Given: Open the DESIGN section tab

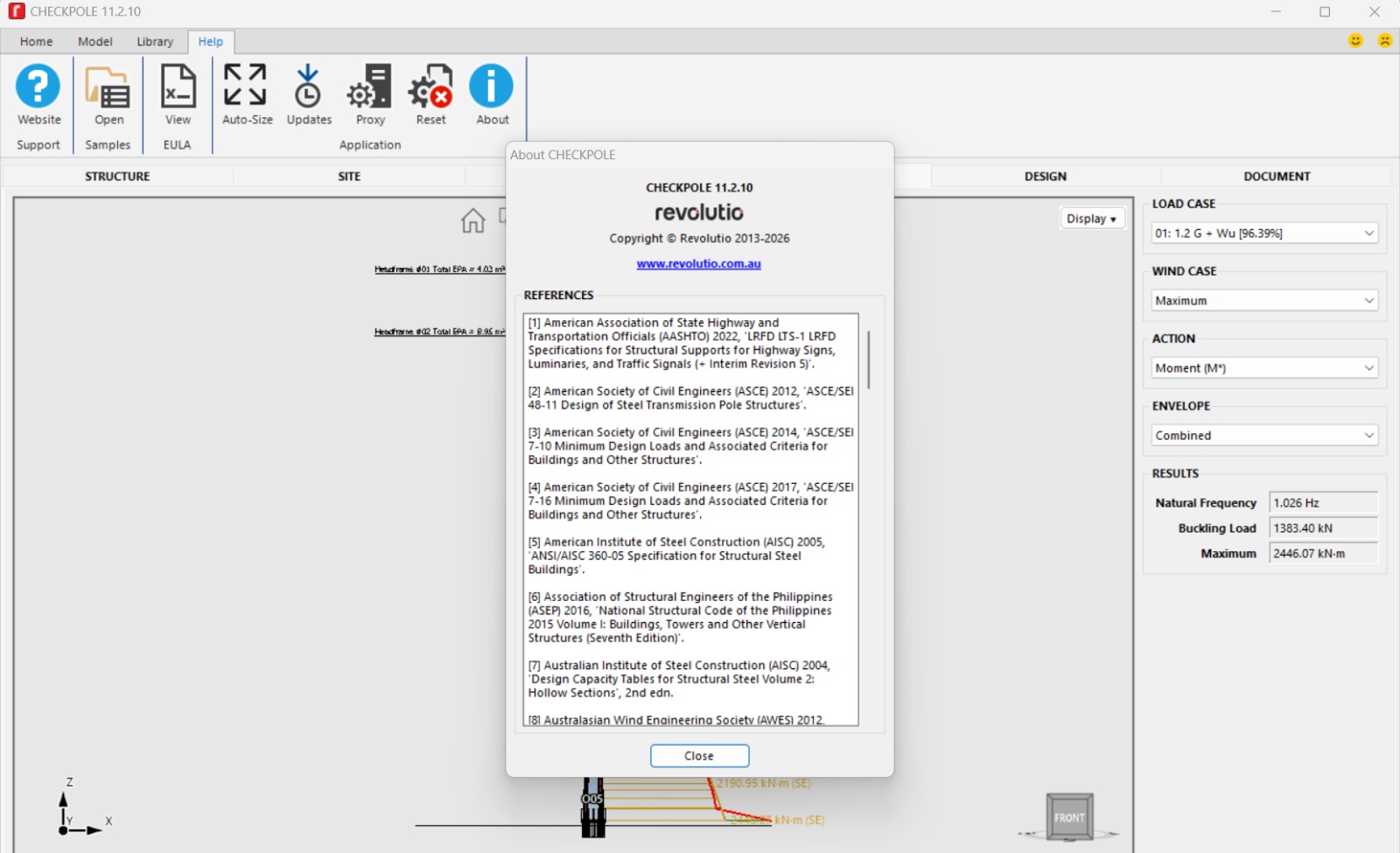Looking at the screenshot, I should coord(1046,176).
